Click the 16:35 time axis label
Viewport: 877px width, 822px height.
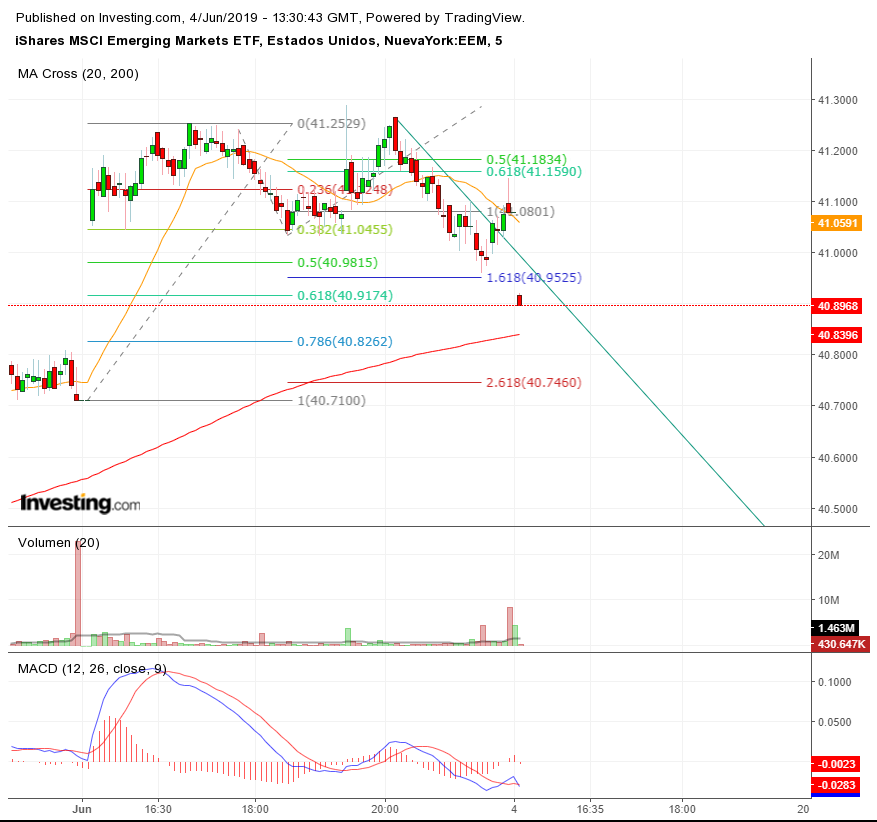590,809
